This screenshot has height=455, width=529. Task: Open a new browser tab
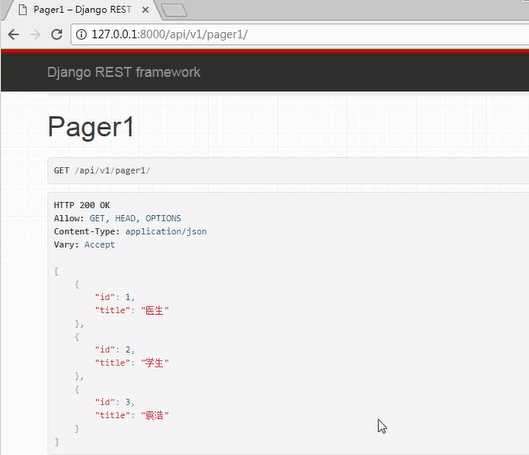coord(173,10)
